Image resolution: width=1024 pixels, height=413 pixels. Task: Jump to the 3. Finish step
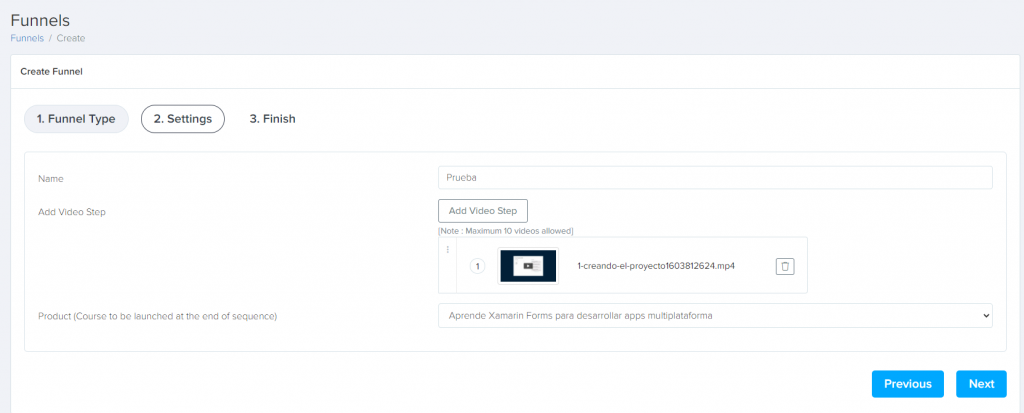[x=272, y=119]
